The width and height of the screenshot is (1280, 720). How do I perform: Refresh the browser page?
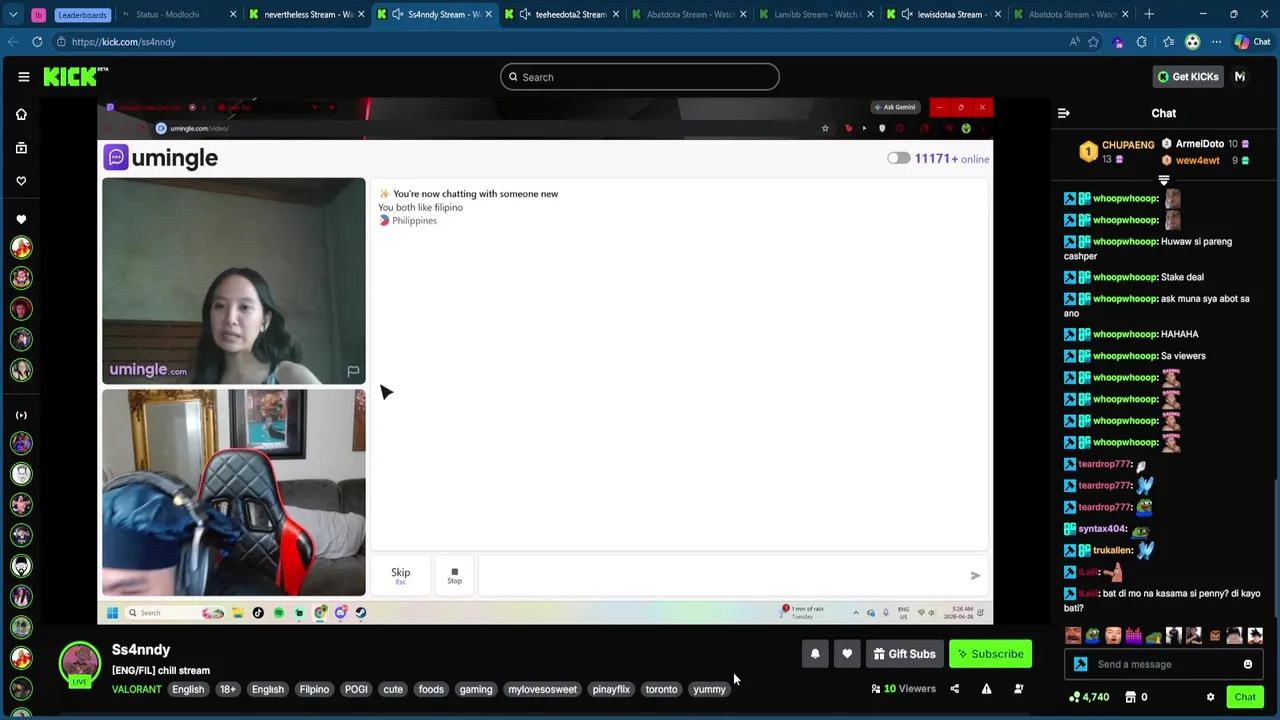37,42
